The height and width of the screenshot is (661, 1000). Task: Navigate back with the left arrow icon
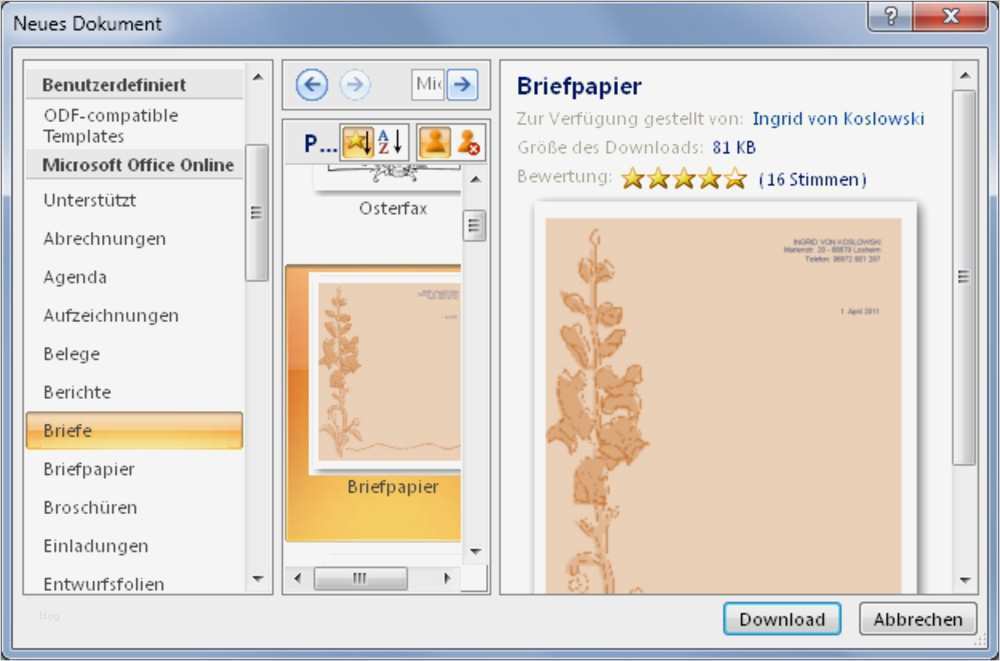pyautogui.click(x=310, y=85)
